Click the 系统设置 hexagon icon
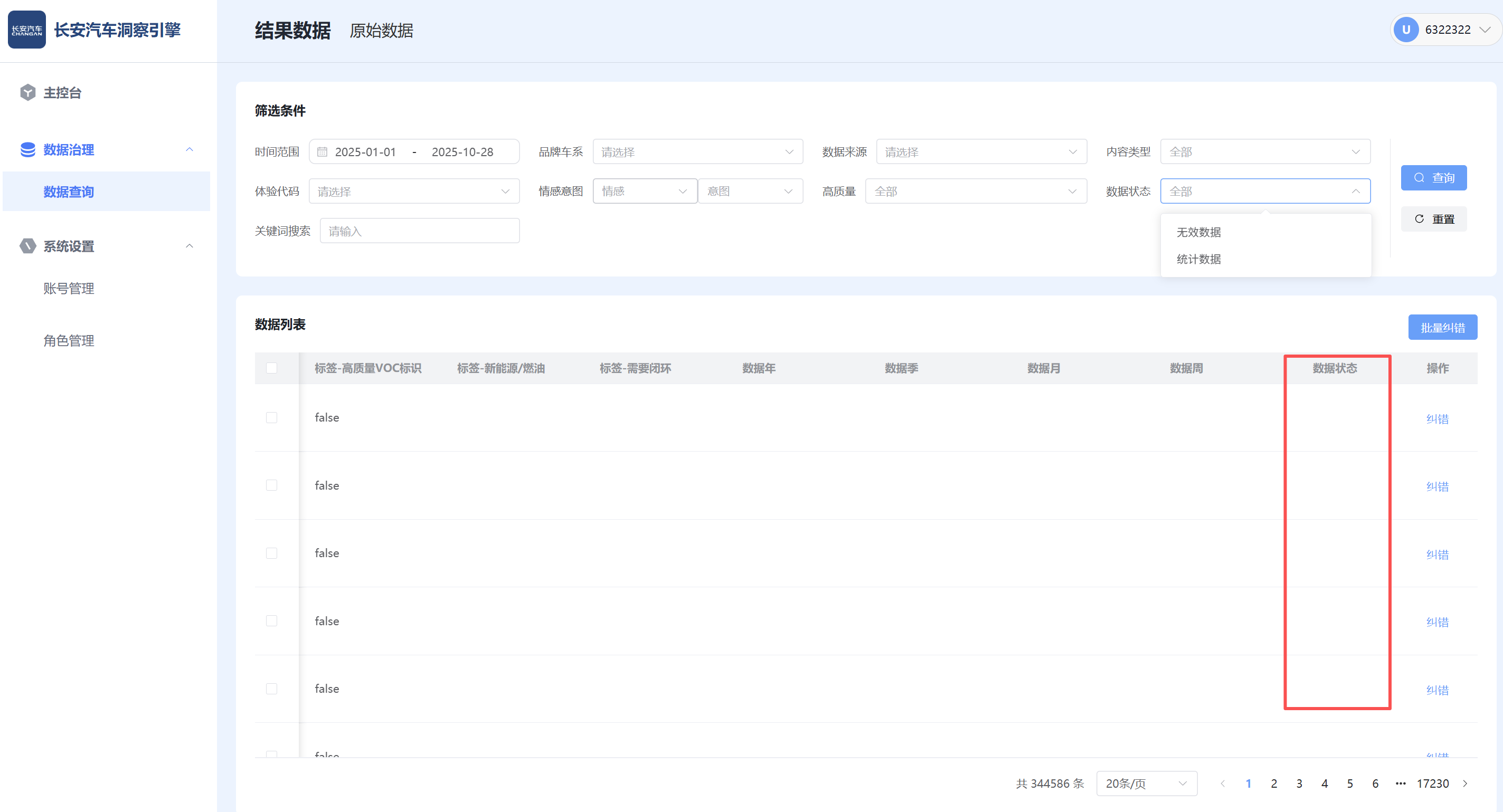This screenshot has height=812, width=1503. coord(27,246)
